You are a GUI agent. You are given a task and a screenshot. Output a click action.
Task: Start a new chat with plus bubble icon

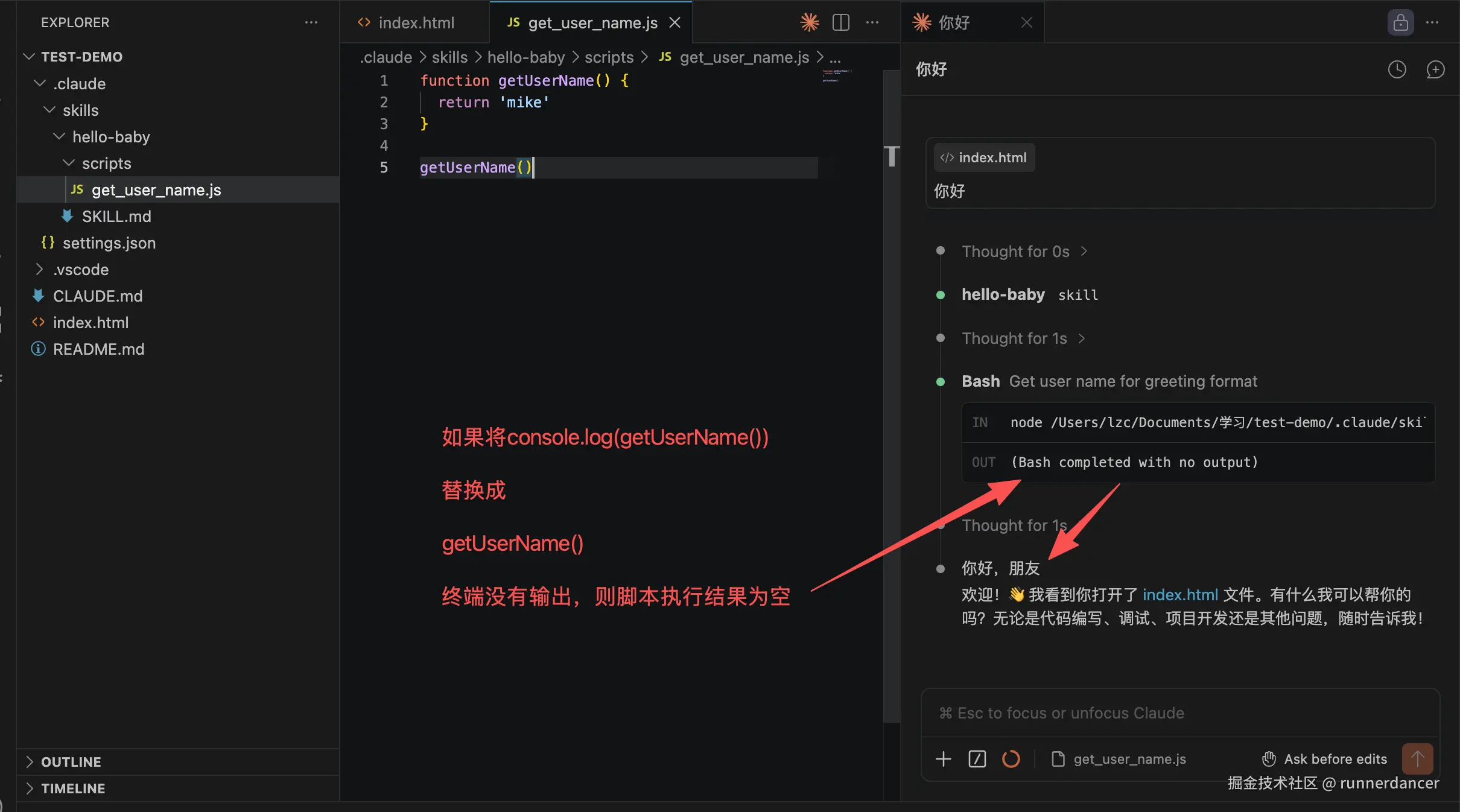[x=1435, y=69]
